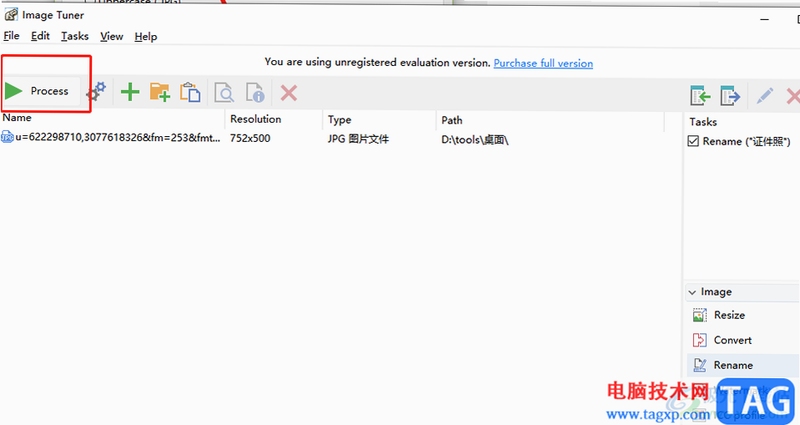The image size is (800, 425).
Task: Click the Image Tuner title bar app icon
Action: (x=11, y=14)
